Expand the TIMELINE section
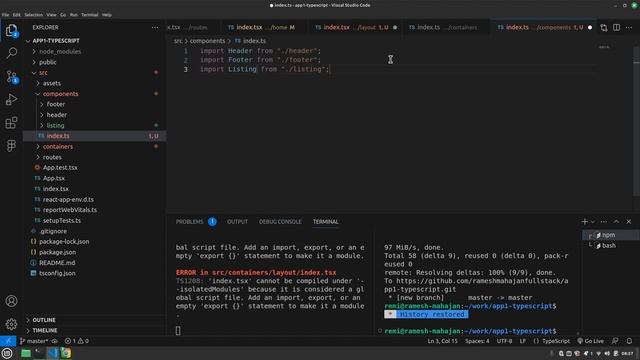Image resolution: width=640 pixels, height=360 pixels. coord(45,330)
